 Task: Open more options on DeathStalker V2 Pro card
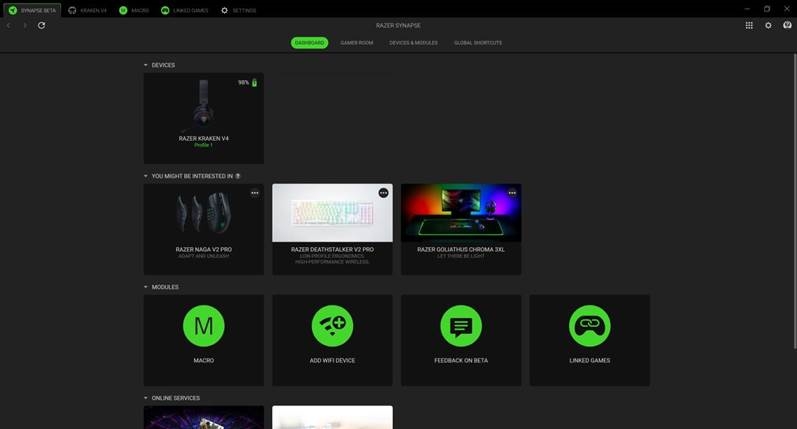click(383, 193)
